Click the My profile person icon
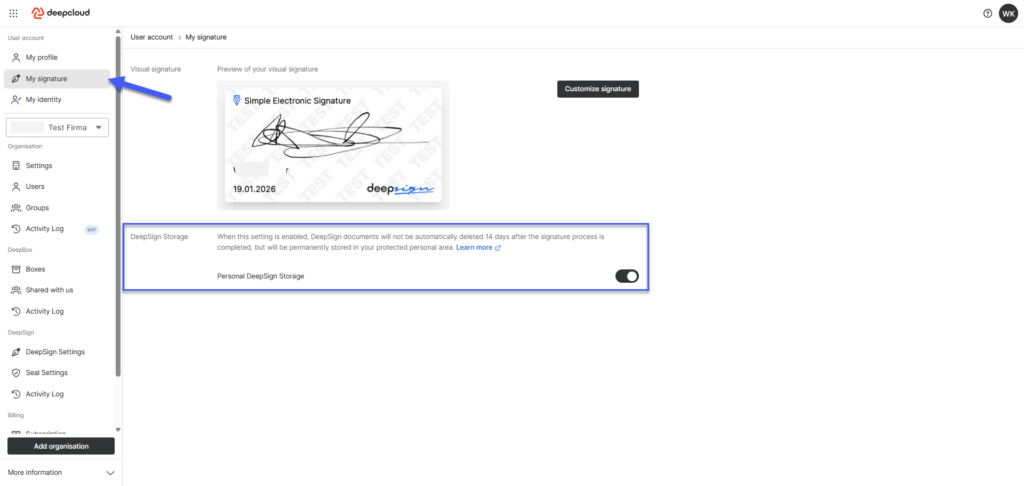The height and width of the screenshot is (486, 1024). point(16,57)
